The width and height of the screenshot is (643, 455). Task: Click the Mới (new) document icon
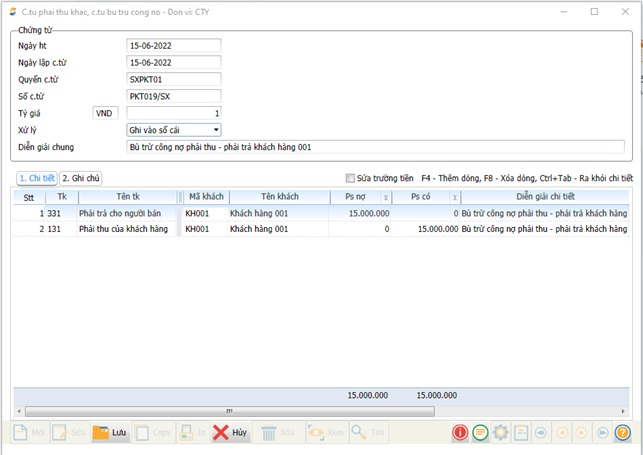click(x=30, y=433)
